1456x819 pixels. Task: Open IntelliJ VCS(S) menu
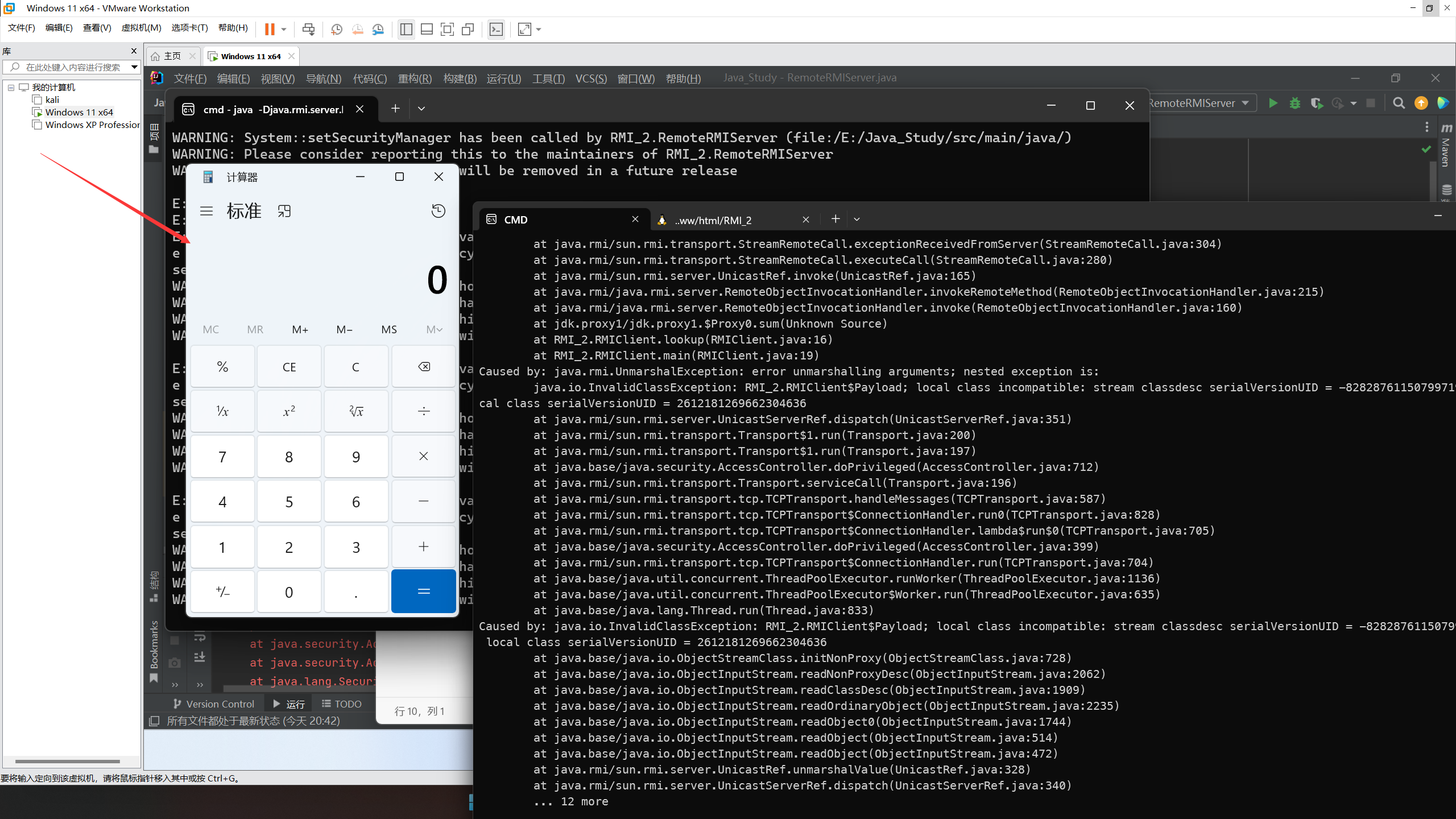coord(591,78)
